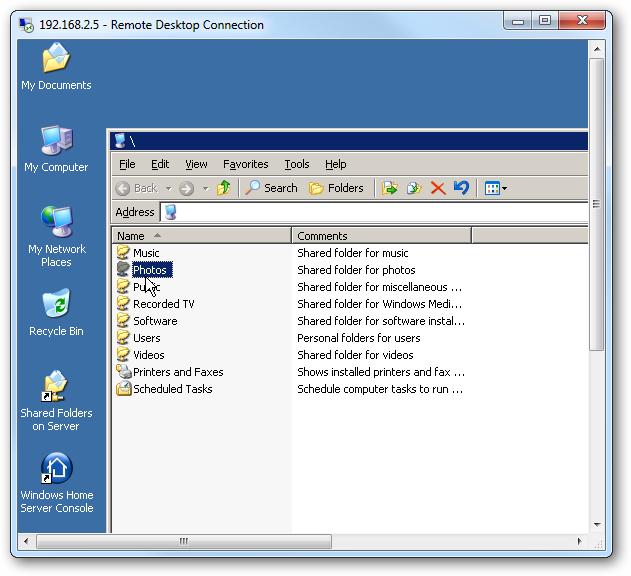Click the Delete red X icon
This screenshot has height=576, width=631.
[438, 188]
